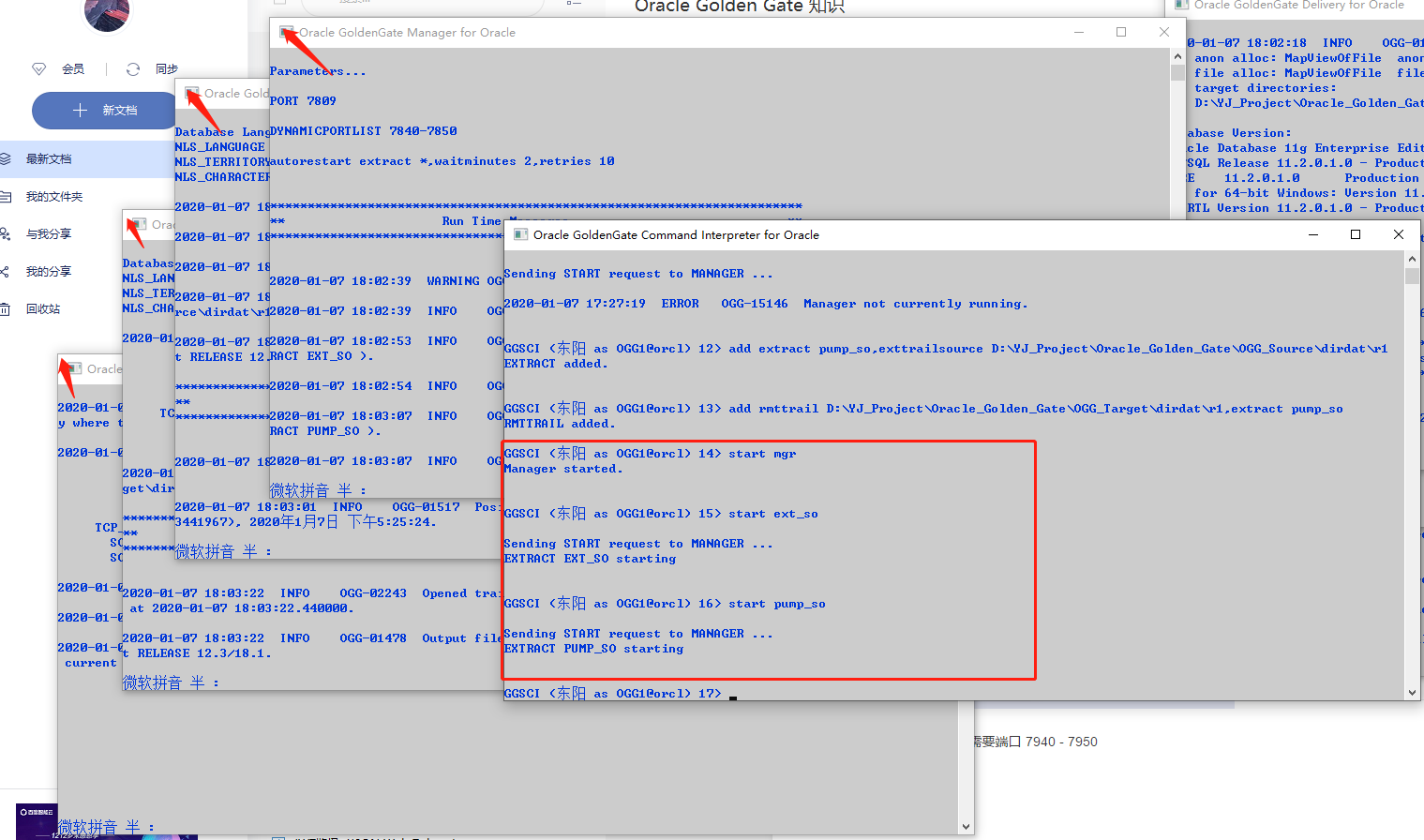Click 'OGG-02243 Opened trail' log line
This screenshot has height=840, width=1424.
click(x=312, y=593)
